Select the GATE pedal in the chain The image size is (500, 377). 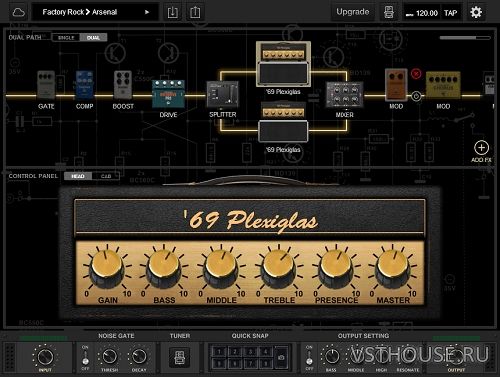click(x=46, y=85)
